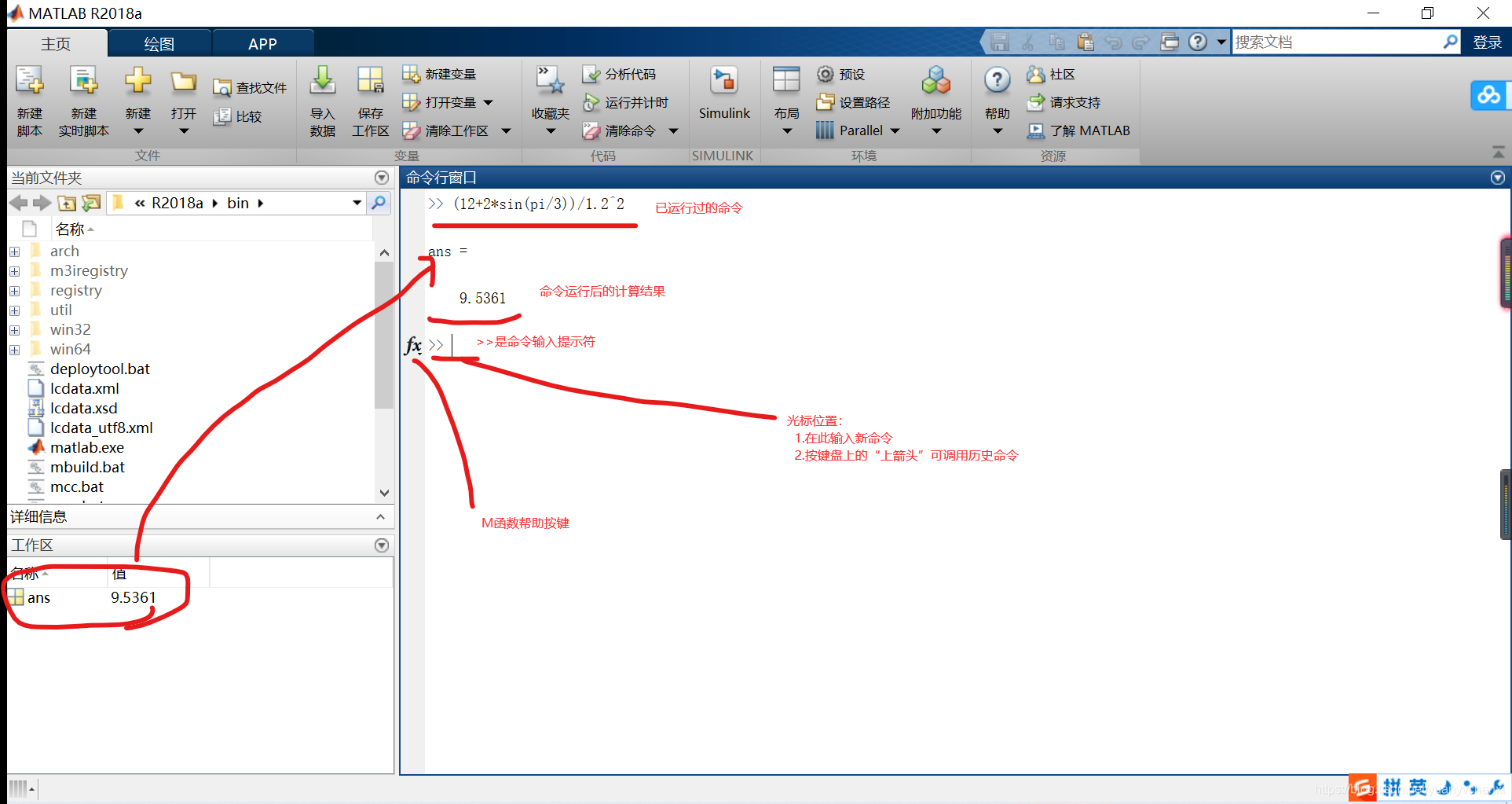1512x804 pixels.
Task: Click Run and Time (运行并计时)
Action: coord(625,102)
